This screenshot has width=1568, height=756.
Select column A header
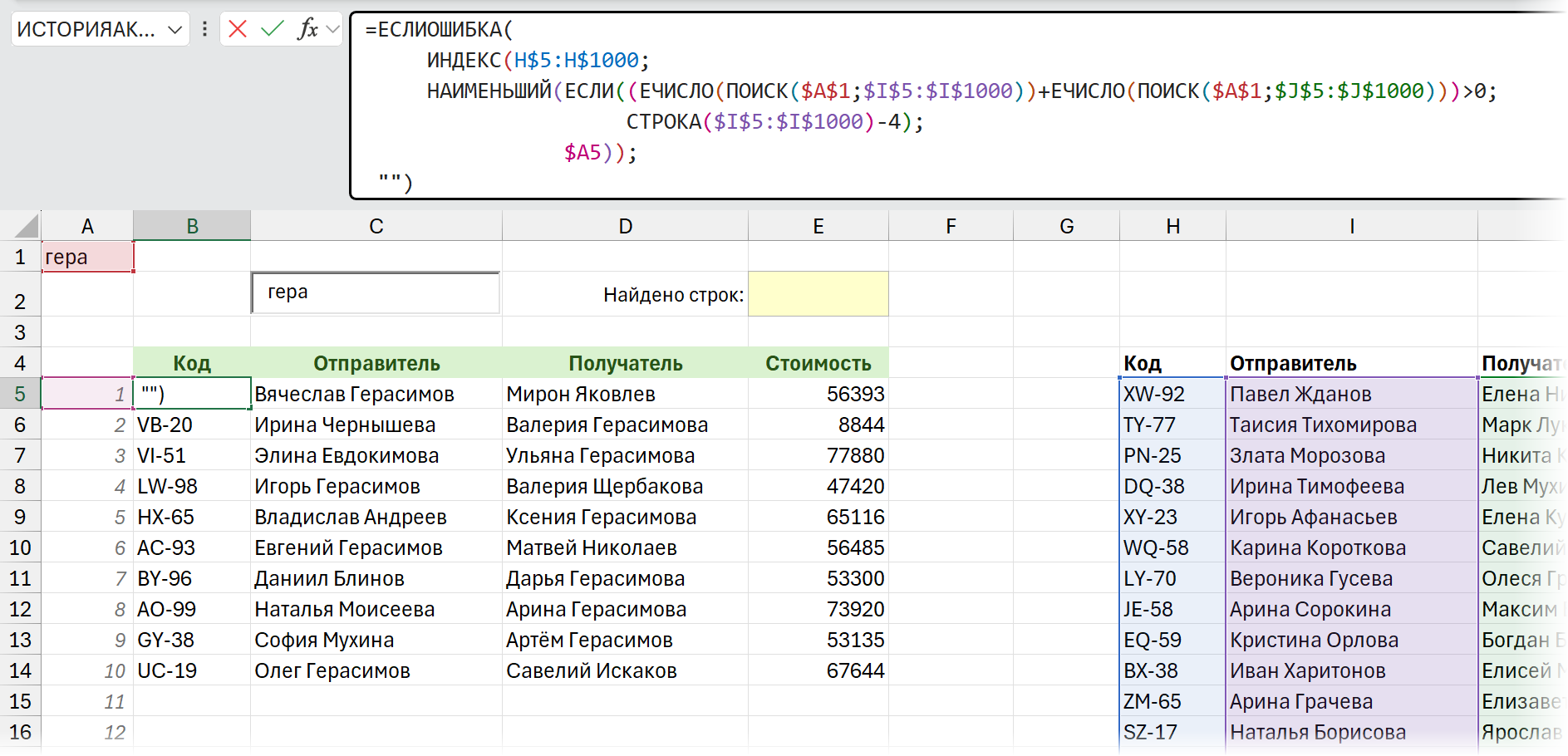click(x=87, y=226)
